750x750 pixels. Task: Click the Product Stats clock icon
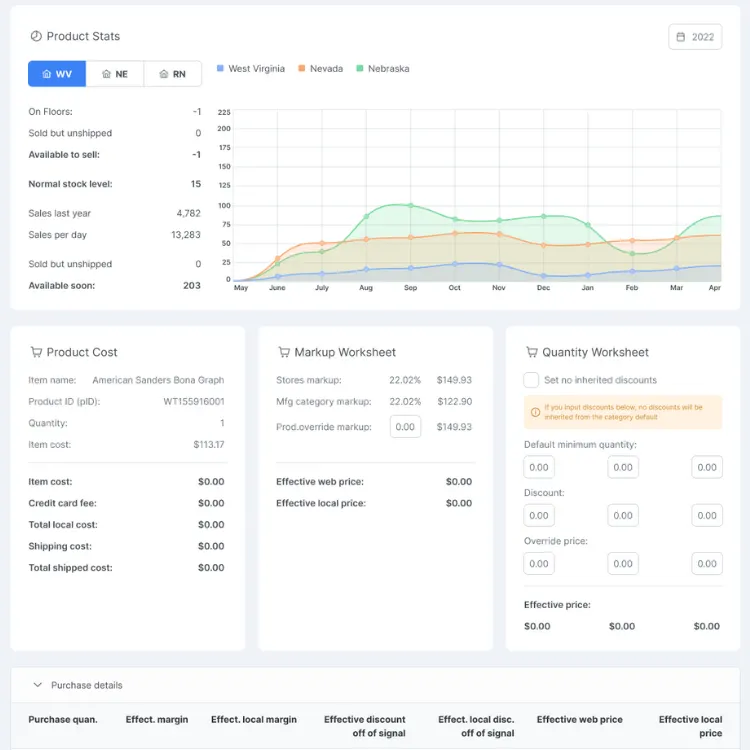point(36,36)
